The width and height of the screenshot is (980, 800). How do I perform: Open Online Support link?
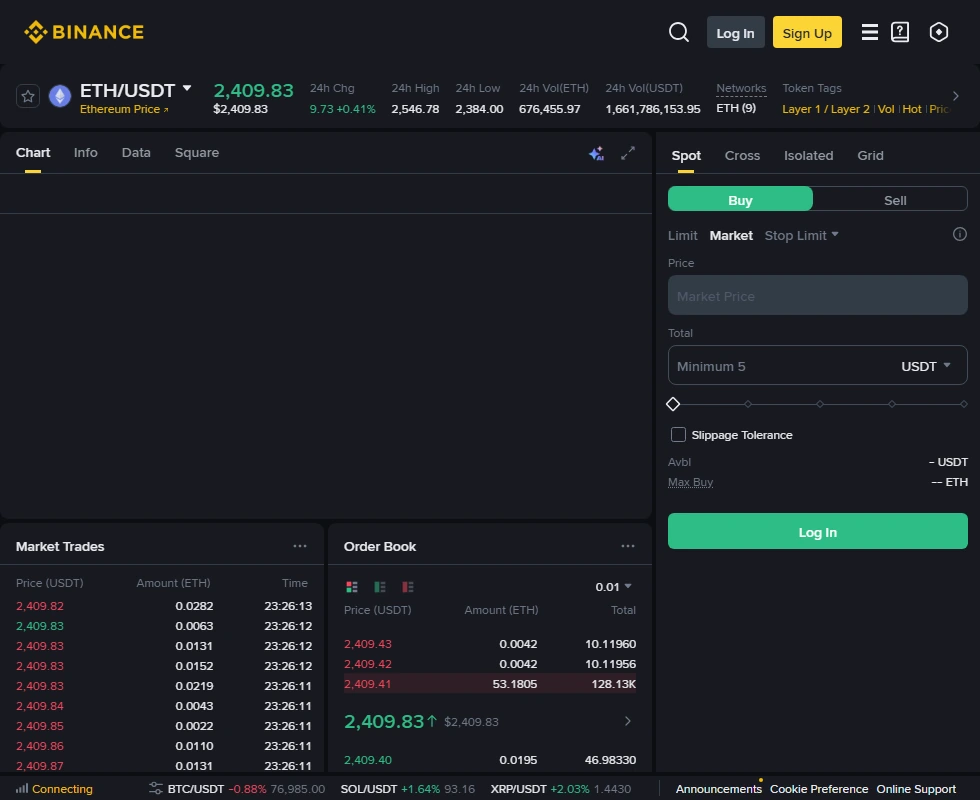pos(916,789)
